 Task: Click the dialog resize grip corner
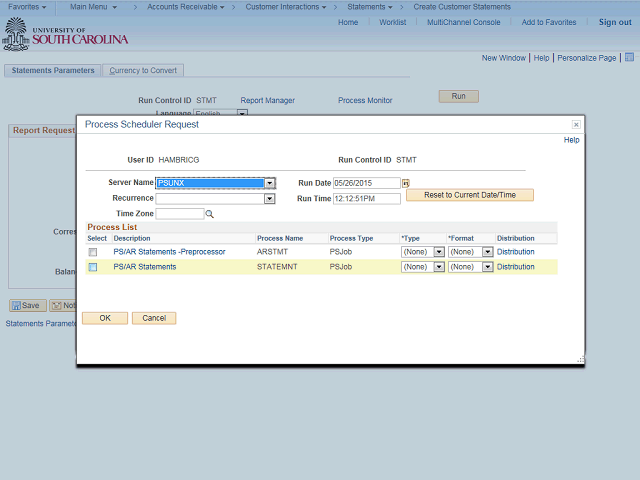579,360
